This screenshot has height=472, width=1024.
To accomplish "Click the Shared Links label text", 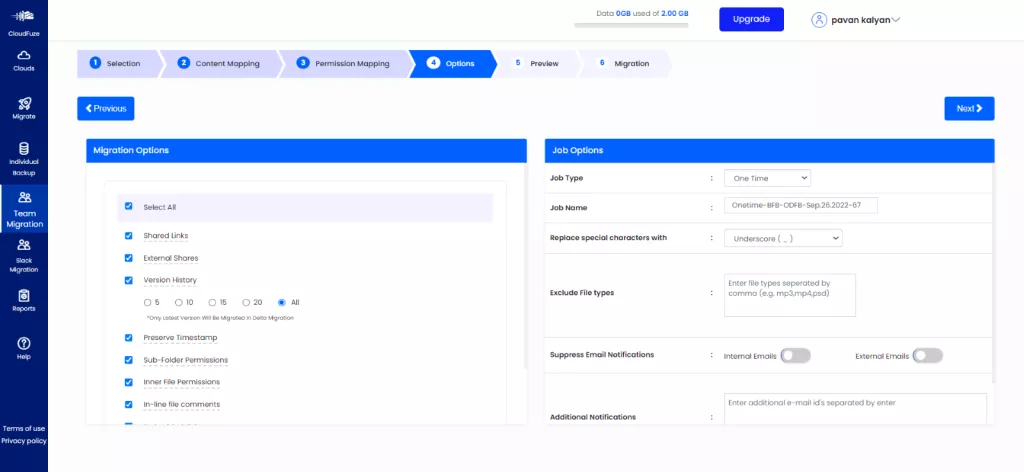I will point(166,236).
